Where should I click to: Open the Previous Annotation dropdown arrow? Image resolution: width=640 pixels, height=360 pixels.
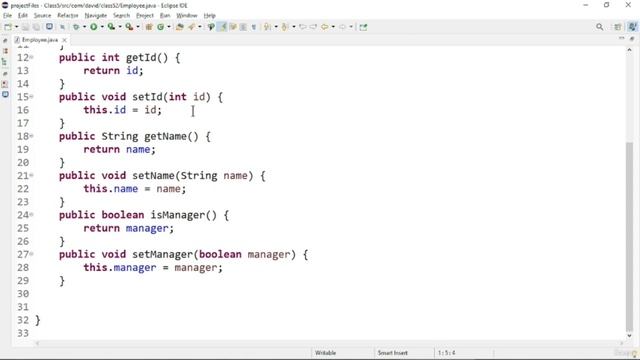click(x=294, y=27)
